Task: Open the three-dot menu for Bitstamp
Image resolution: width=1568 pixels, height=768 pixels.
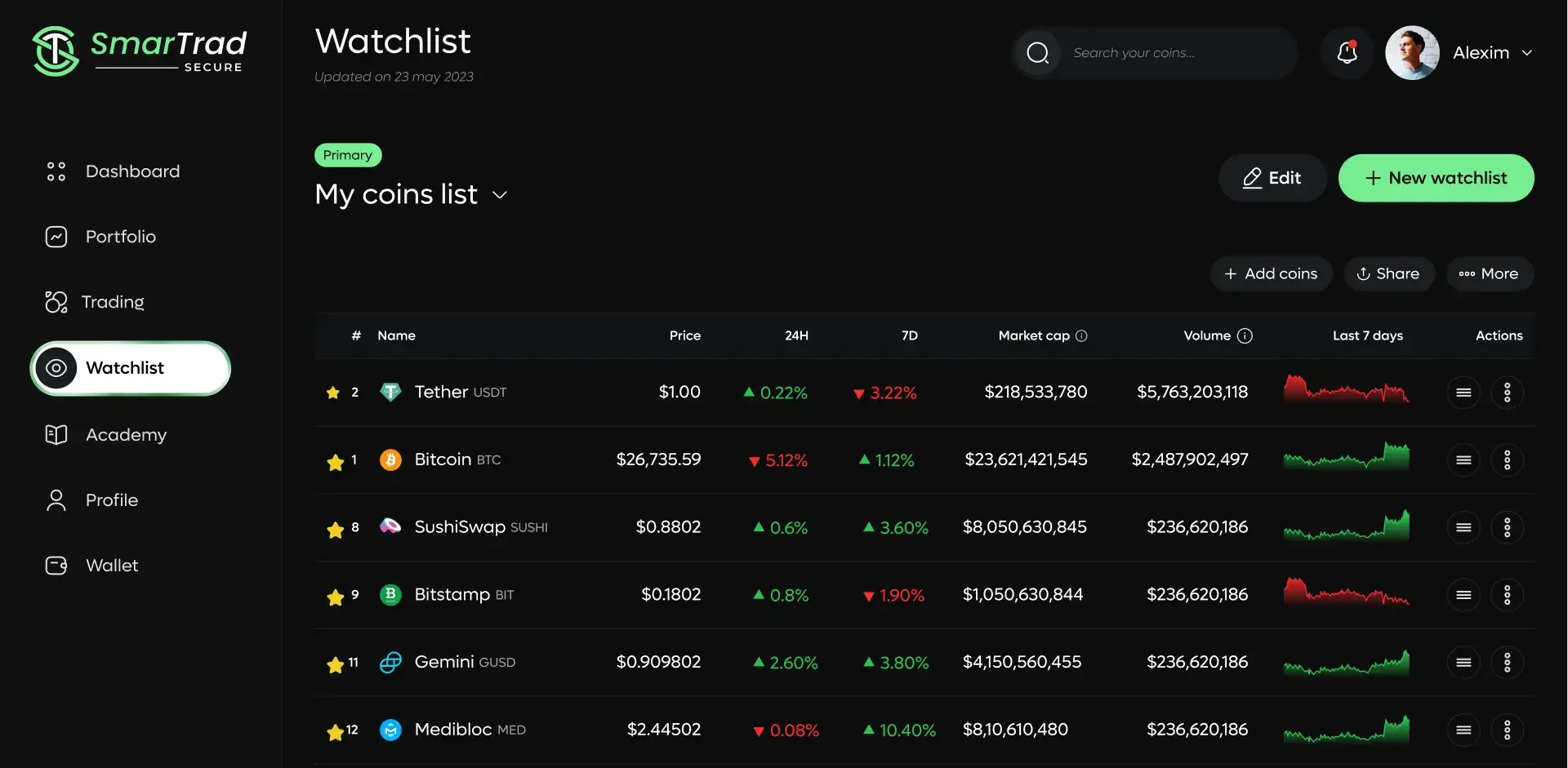Action: 1508,595
